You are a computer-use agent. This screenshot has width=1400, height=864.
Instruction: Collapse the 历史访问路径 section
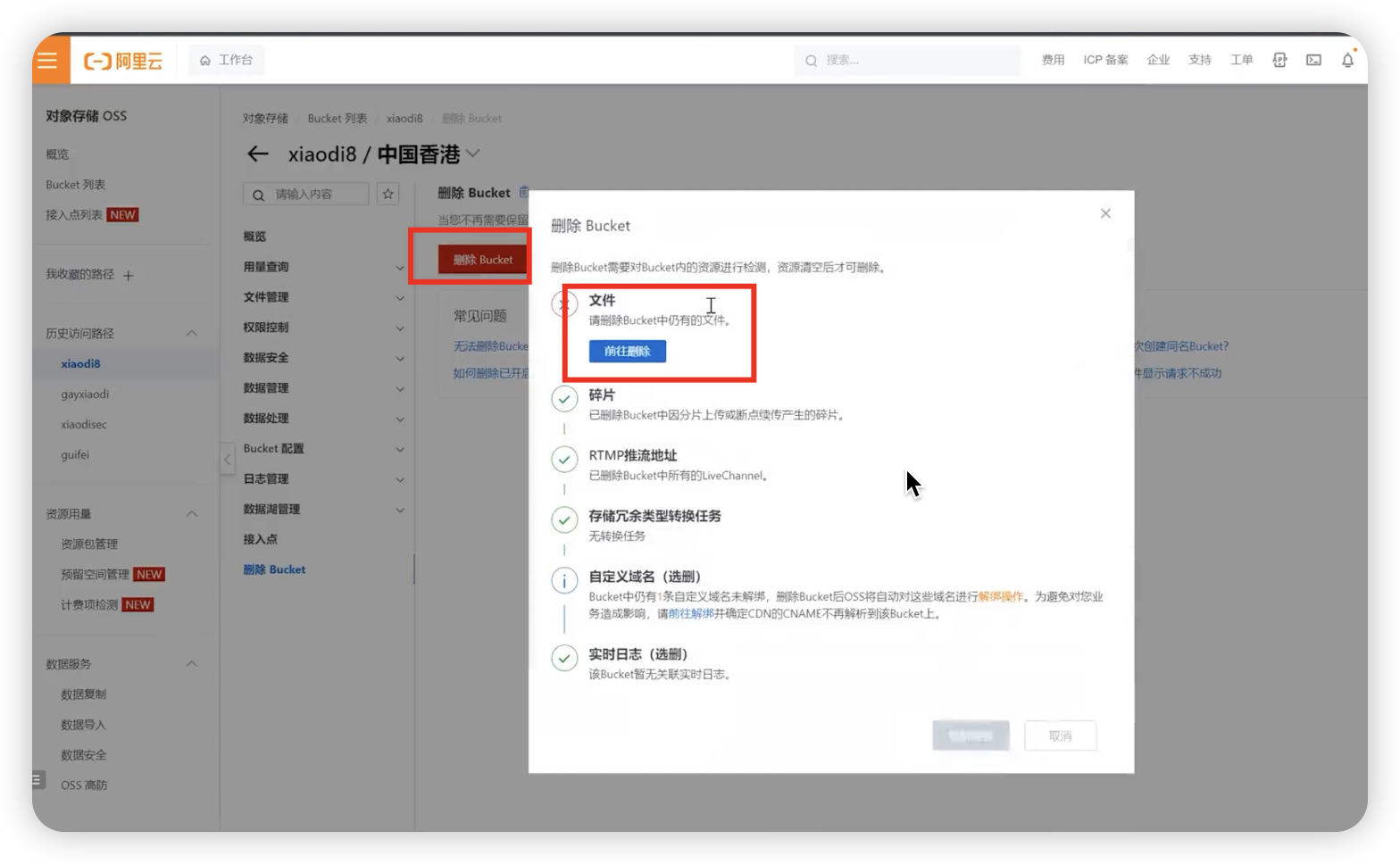point(191,333)
